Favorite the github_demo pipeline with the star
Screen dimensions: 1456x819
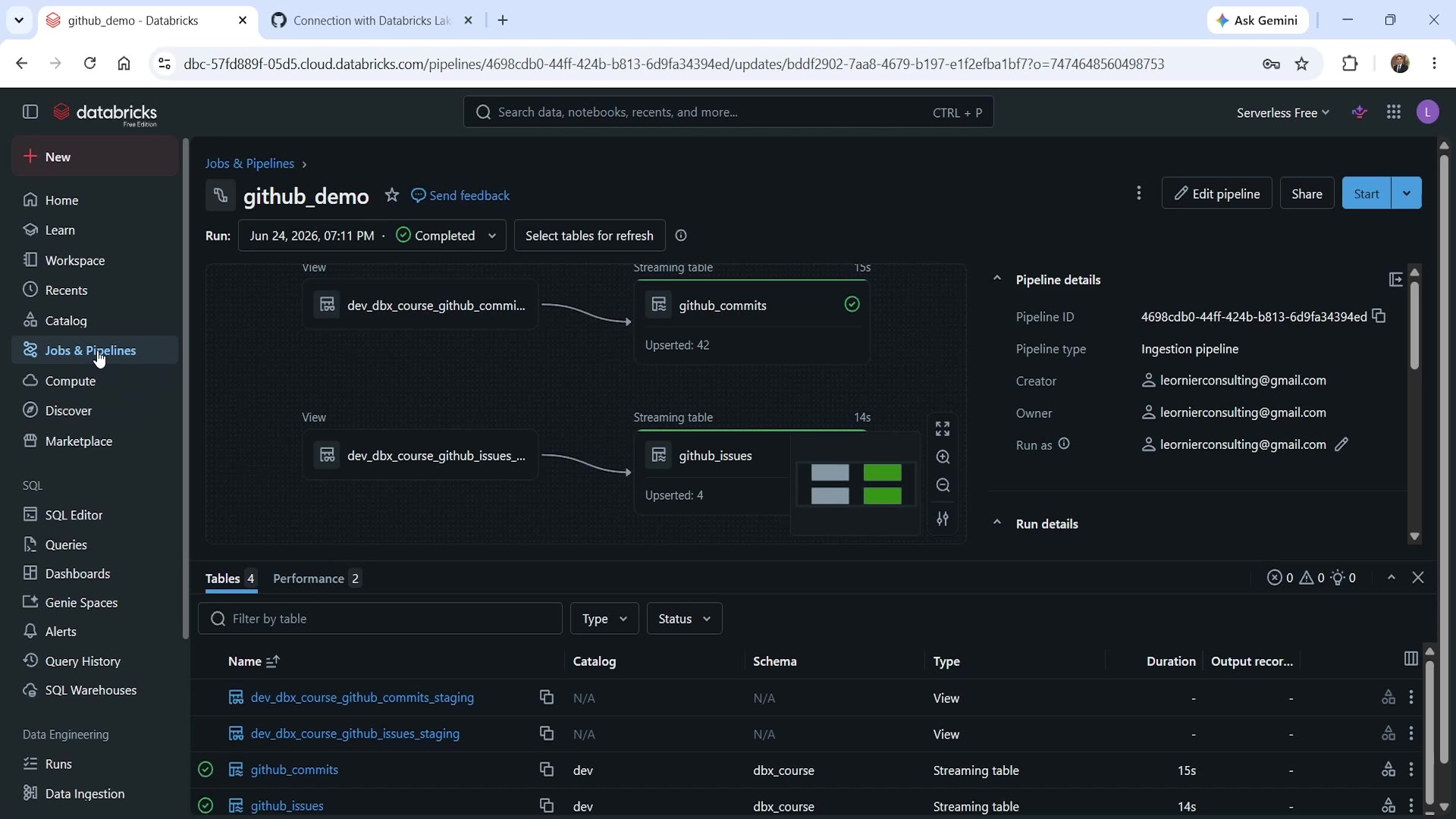(x=391, y=196)
